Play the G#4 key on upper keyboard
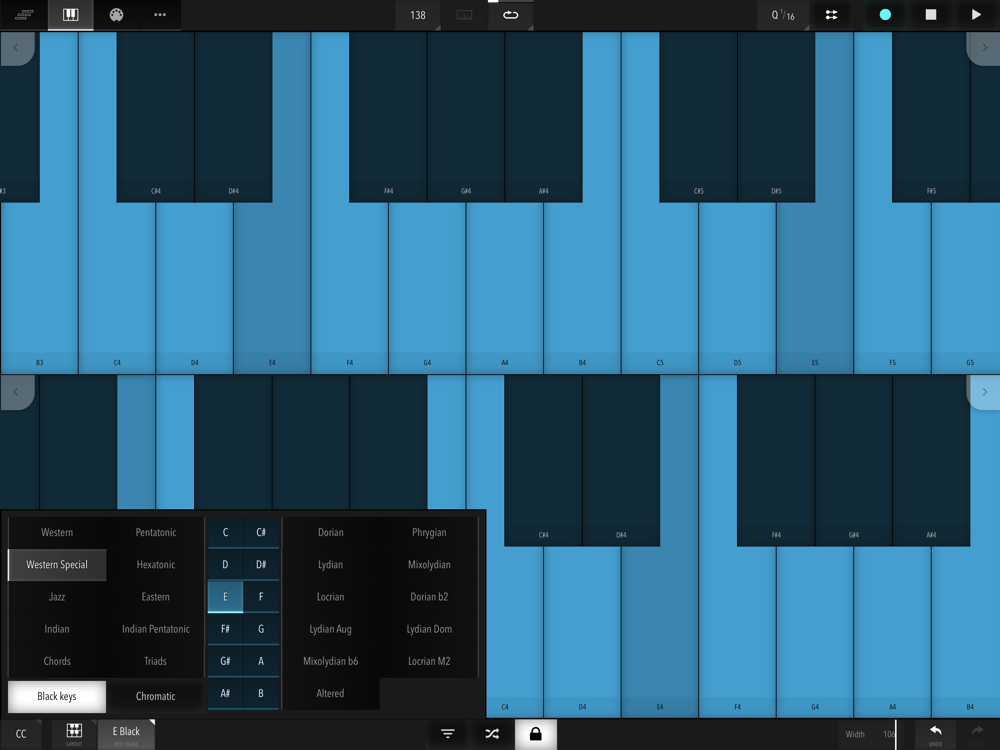The height and width of the screenshot is (750, 1000). 466,117
